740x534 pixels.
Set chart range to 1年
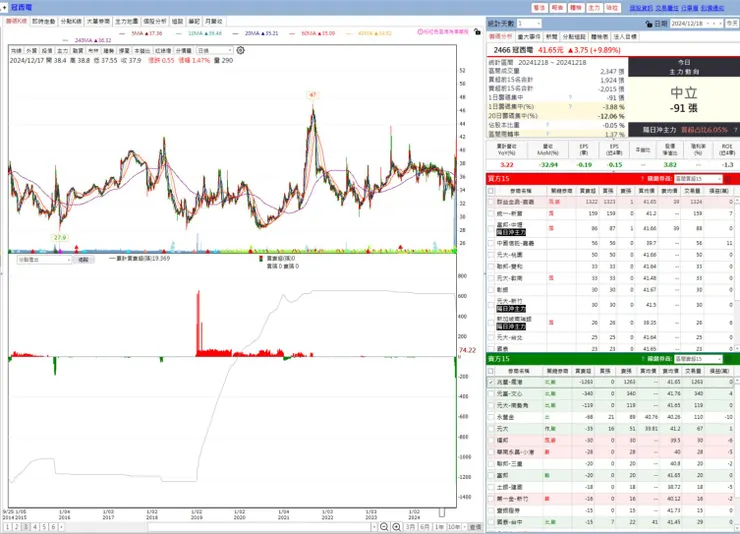439,527
